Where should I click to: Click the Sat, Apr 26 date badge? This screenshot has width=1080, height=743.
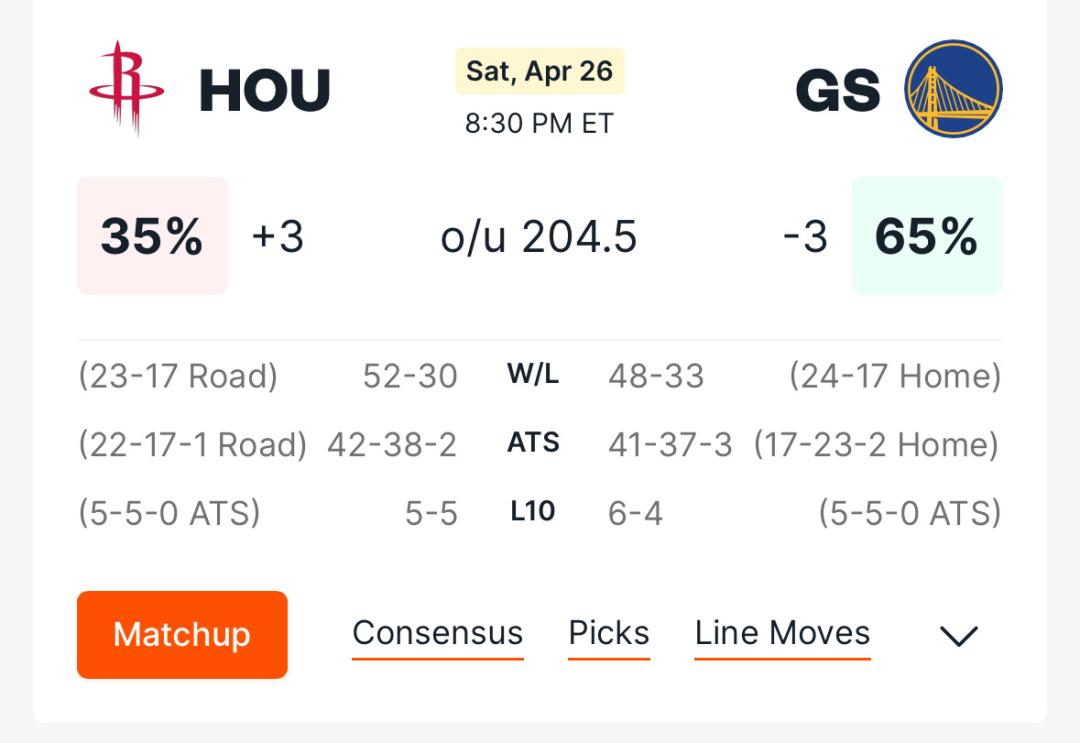point(539,71)
